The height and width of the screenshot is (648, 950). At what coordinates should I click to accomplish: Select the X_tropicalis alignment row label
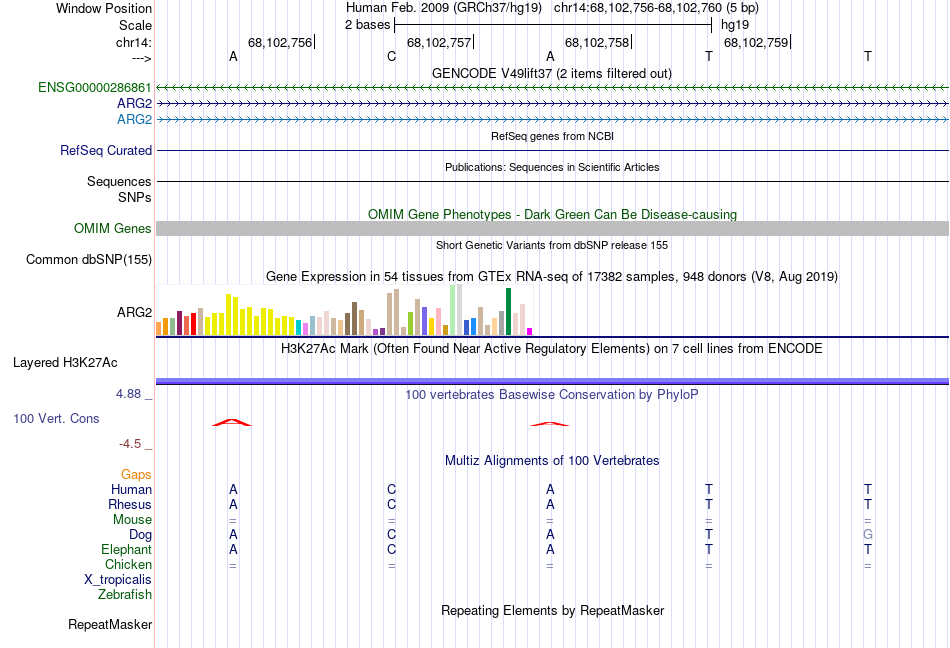[118, 580]
